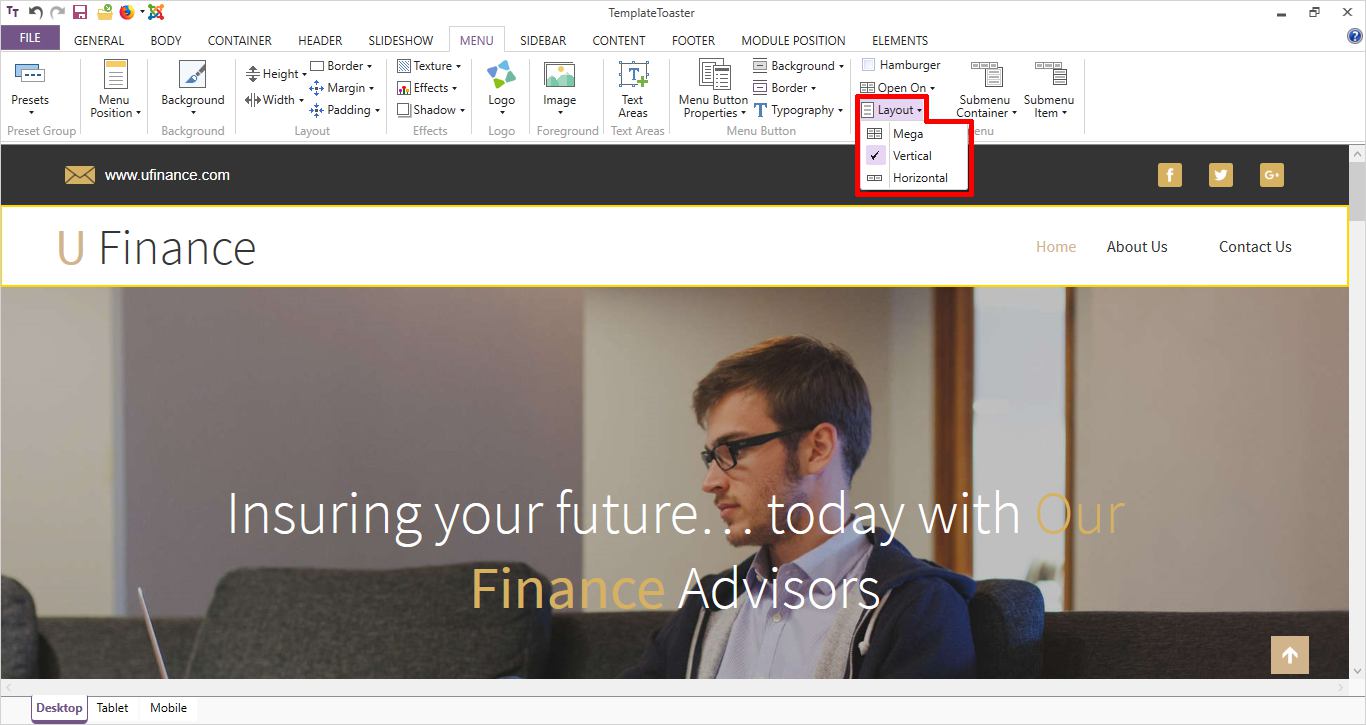Select the Background paint icon
1366x725 pixels.
[192, 76]
